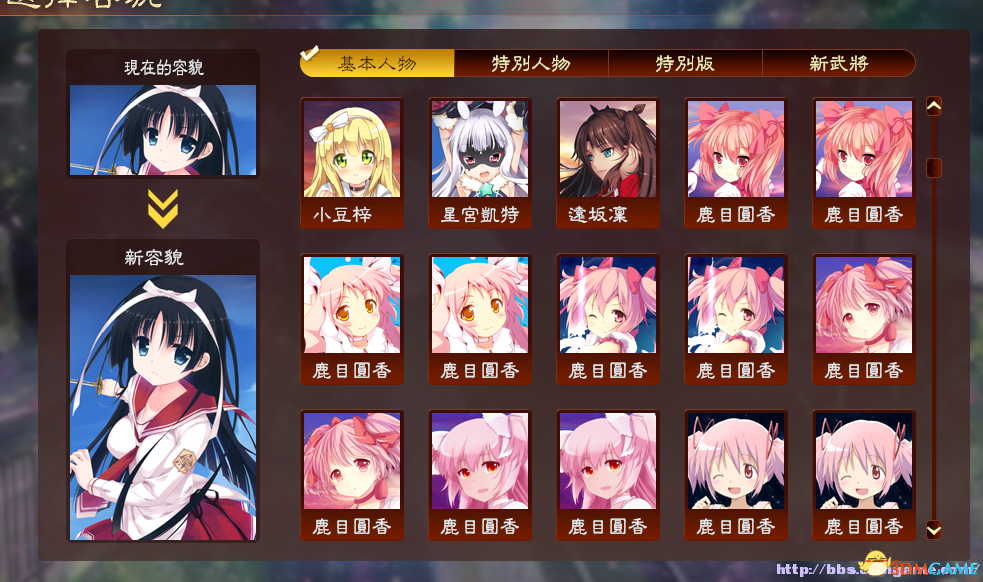This screenshot has width=983, height=582.
Task: Click the checkmark on 基本人物 tab
Action: pos(310,53)
